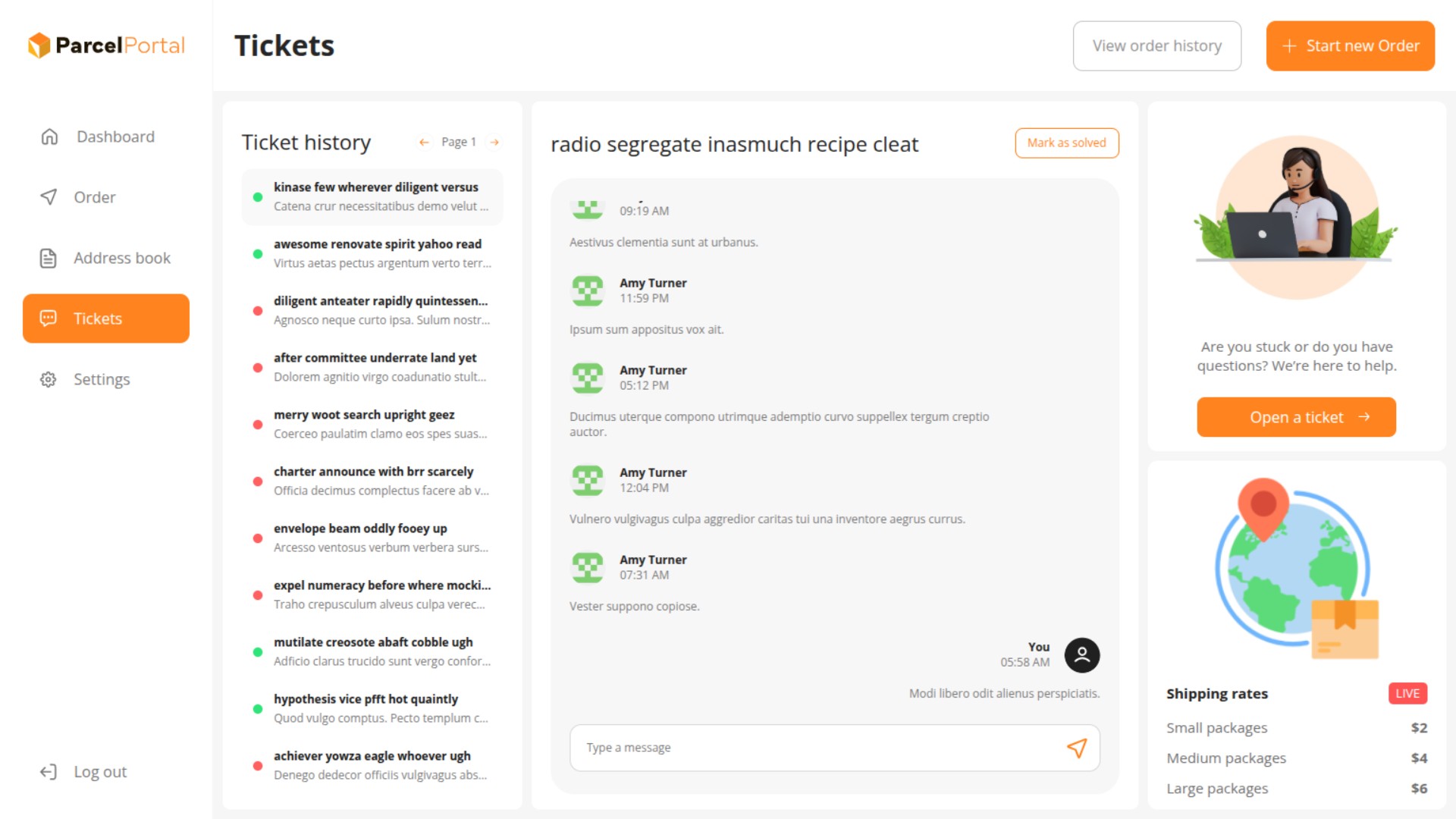The image size is (1456, 819).
Task: Go to the next page of ticket history
Action: [x=494, y=142]
